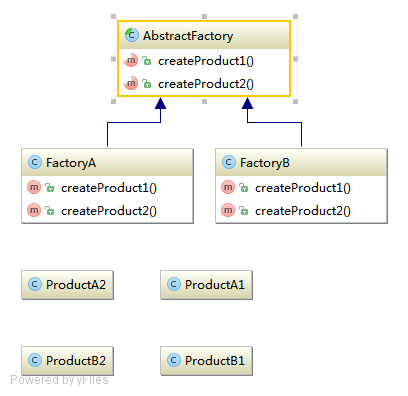Screen dimensions: 408x396
Task: Select the ProductB2 class node
Action: point(67,361)
